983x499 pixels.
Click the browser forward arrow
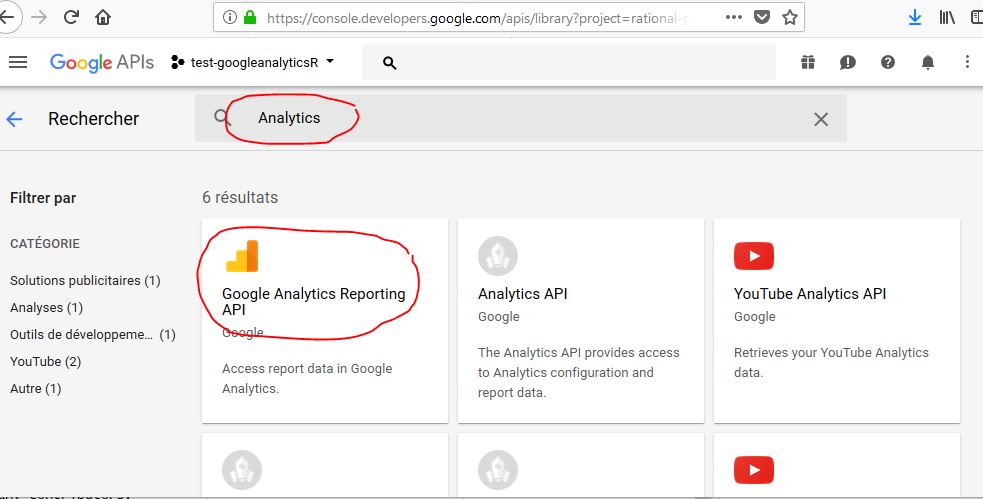pyautogui.click(x=39, y=17)
